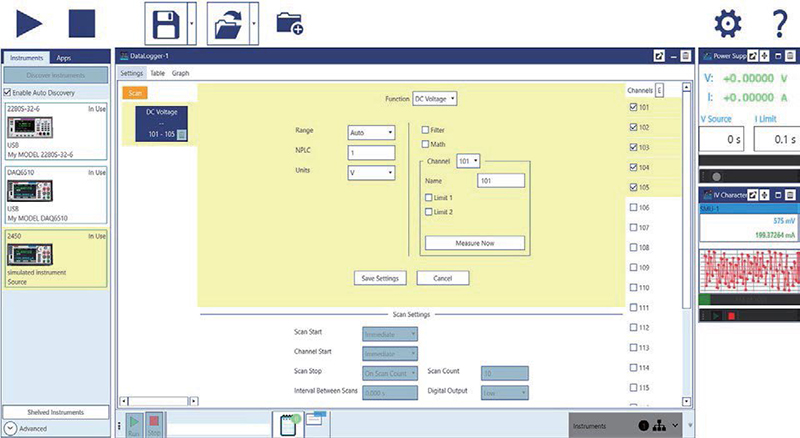This screenshot has width=800, height=438.
Task: Click Cancel button
Action: coord(442,278)
